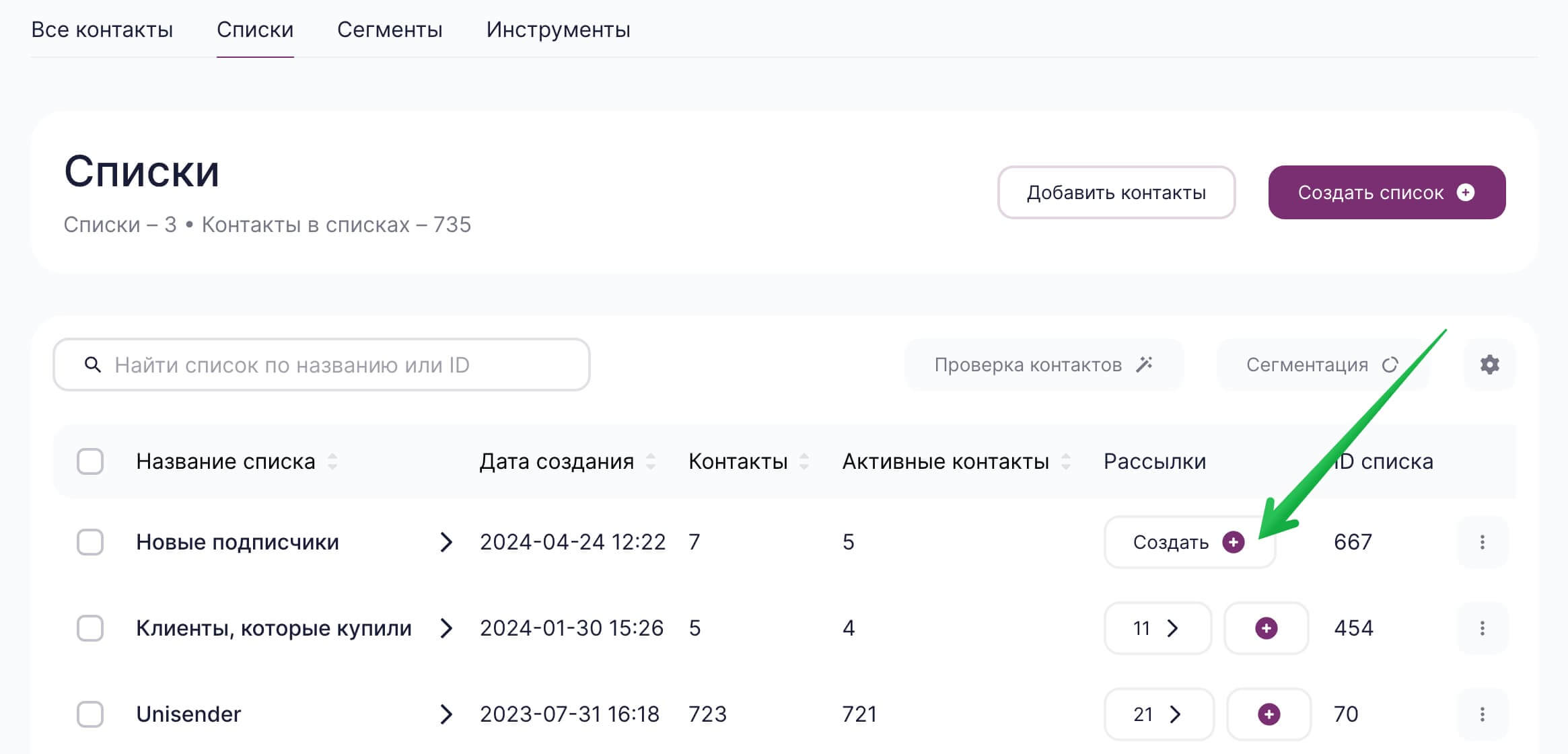Check the select-all checkbox in the table header
Image resolution: width=1568 pixels, height=754 pixels.
(91, 461)
